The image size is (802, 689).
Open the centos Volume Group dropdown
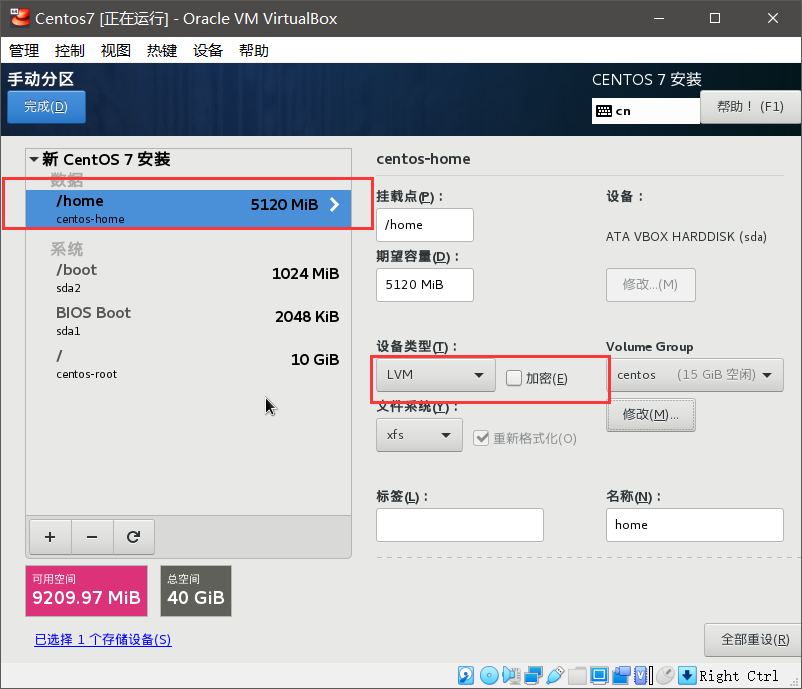click(695, 375)
